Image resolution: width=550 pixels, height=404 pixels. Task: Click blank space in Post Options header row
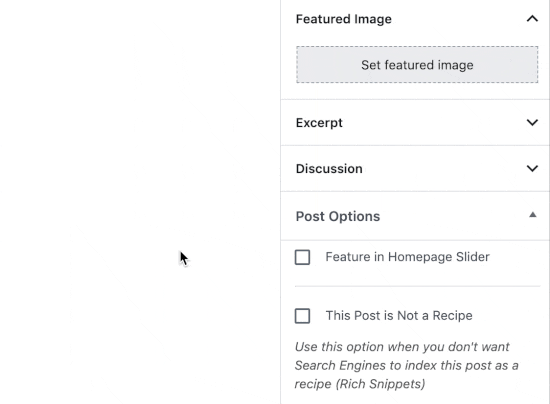click(x=452, y=216)
